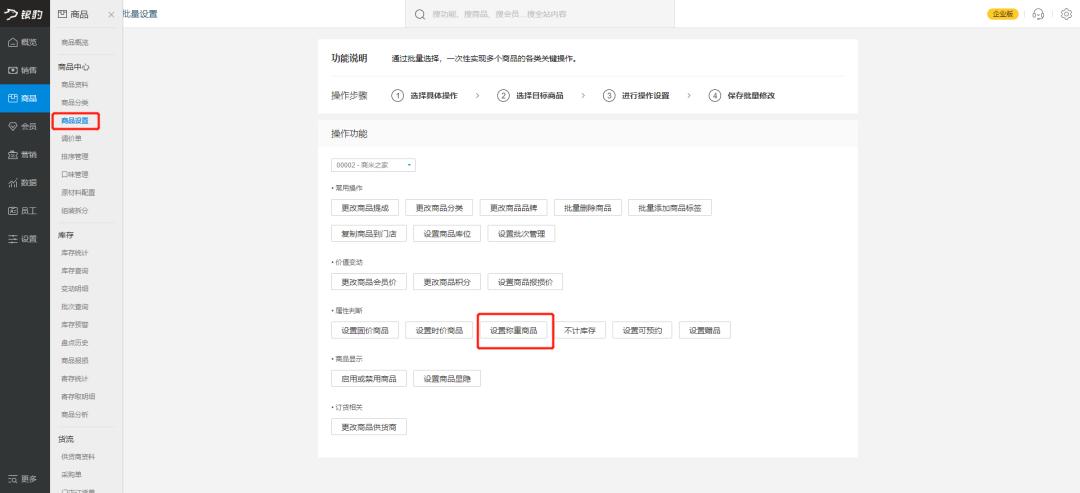The height and width of the screenshot is (493, 1080).
Task: Open 数据 in the main sidebar
Action: tap(25, 183)
